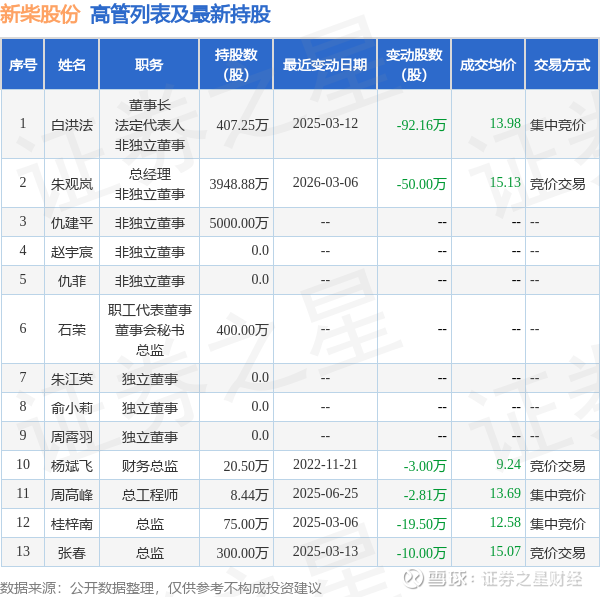Click holding value 5000.00万
This screenshot has height=597, width=600.
click(239, 223)
